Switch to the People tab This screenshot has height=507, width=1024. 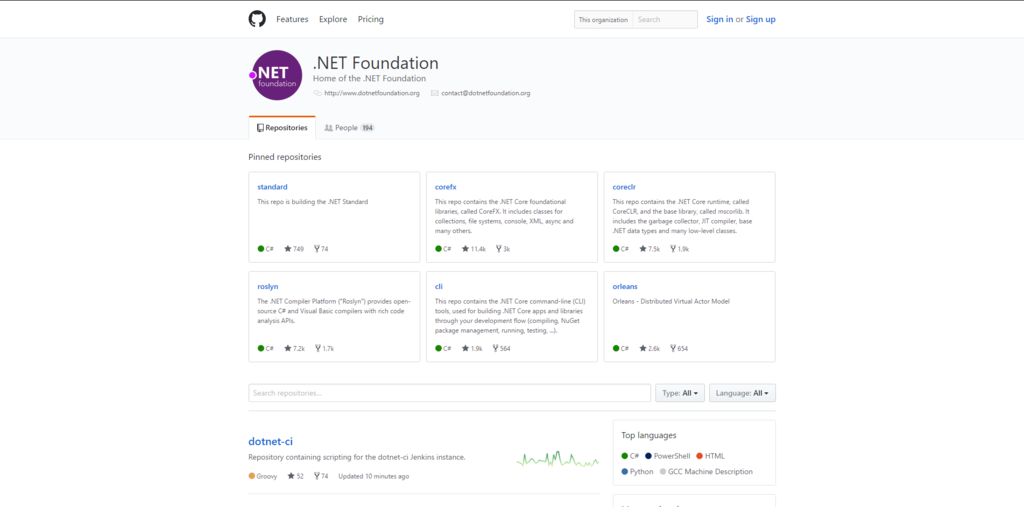tap(349, 128)
